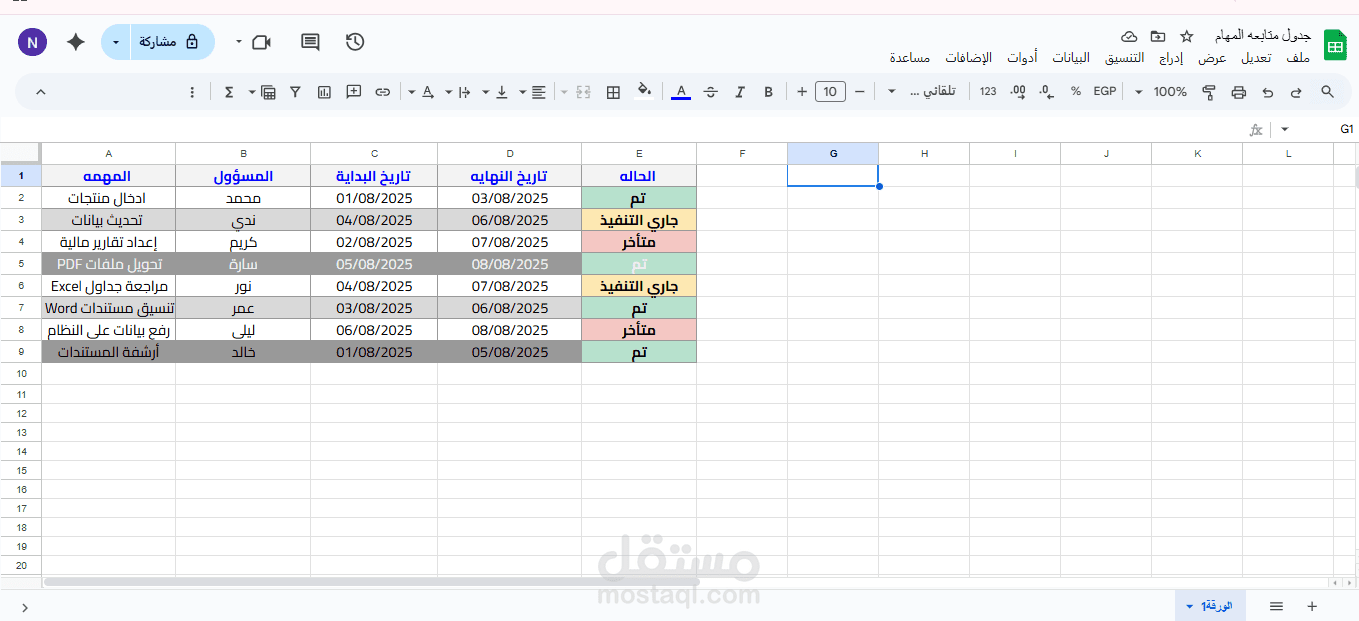This screenshot has width=1359, height=621.
Task: Click the insert comment icon
Action: (353, 92)
